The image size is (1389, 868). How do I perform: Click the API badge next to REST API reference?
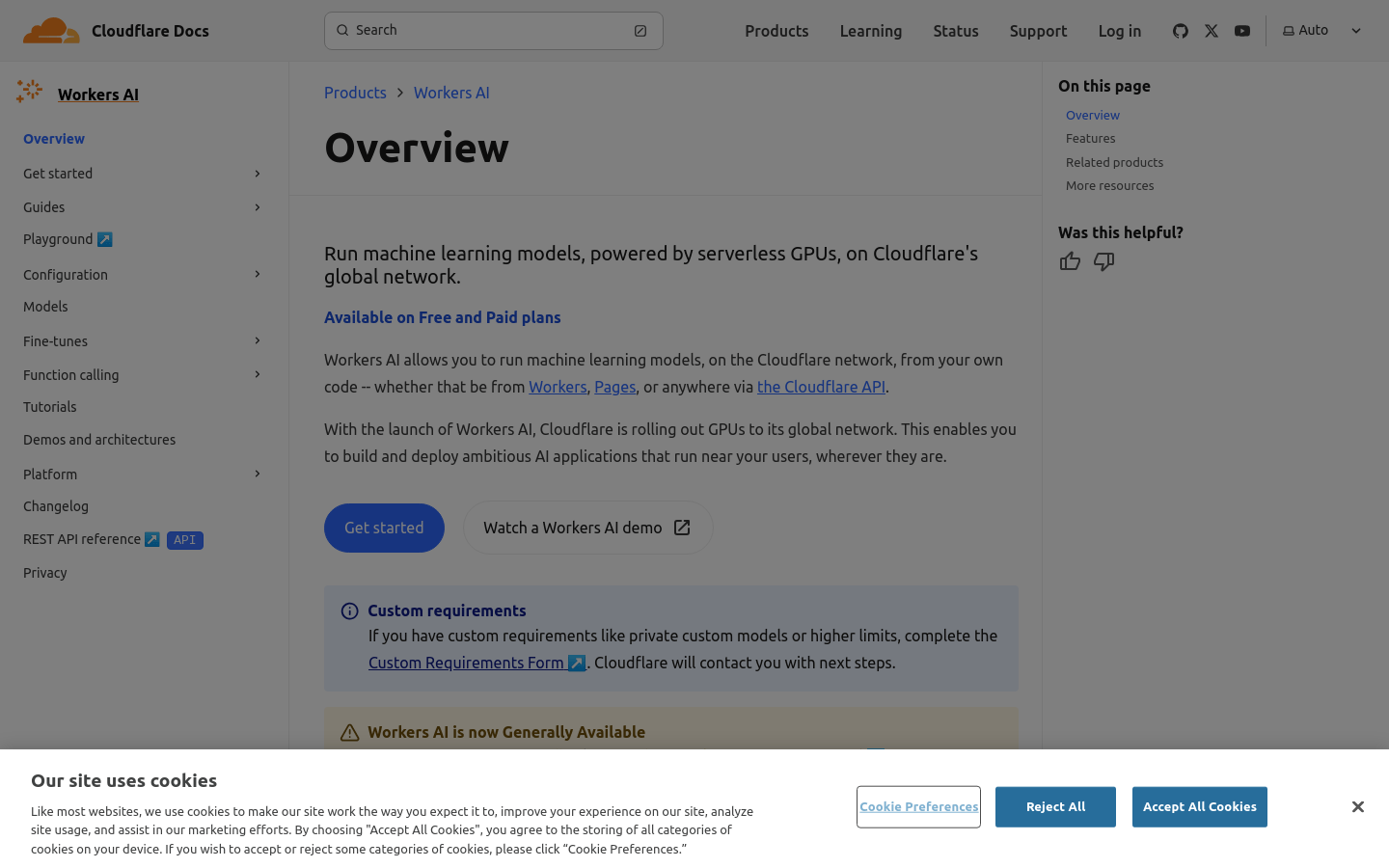click(185, 540)
